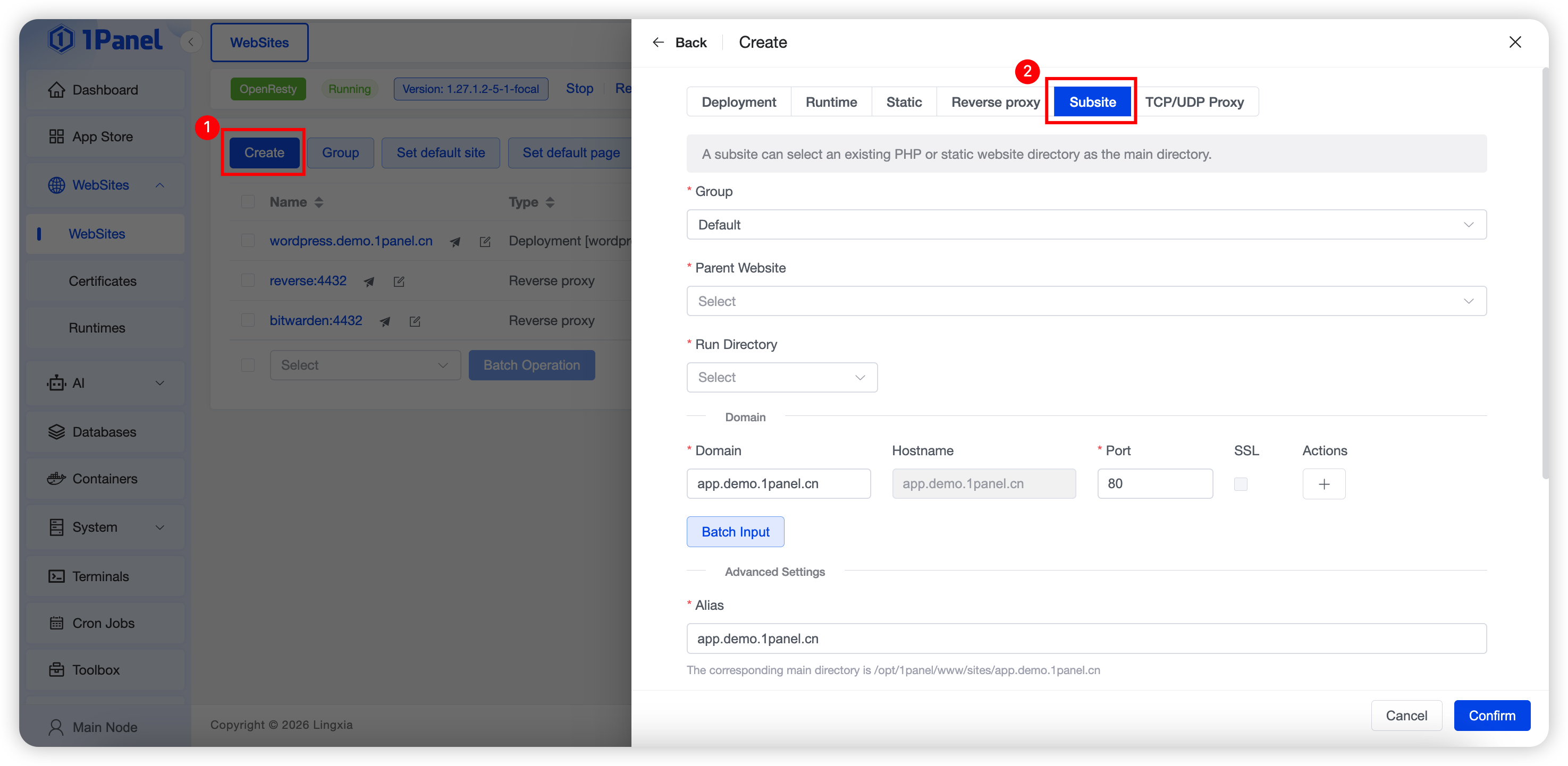Tick the bitwarden:4432 row checkbox
Screen dimensions: 1568x766
tap(248, 321)
